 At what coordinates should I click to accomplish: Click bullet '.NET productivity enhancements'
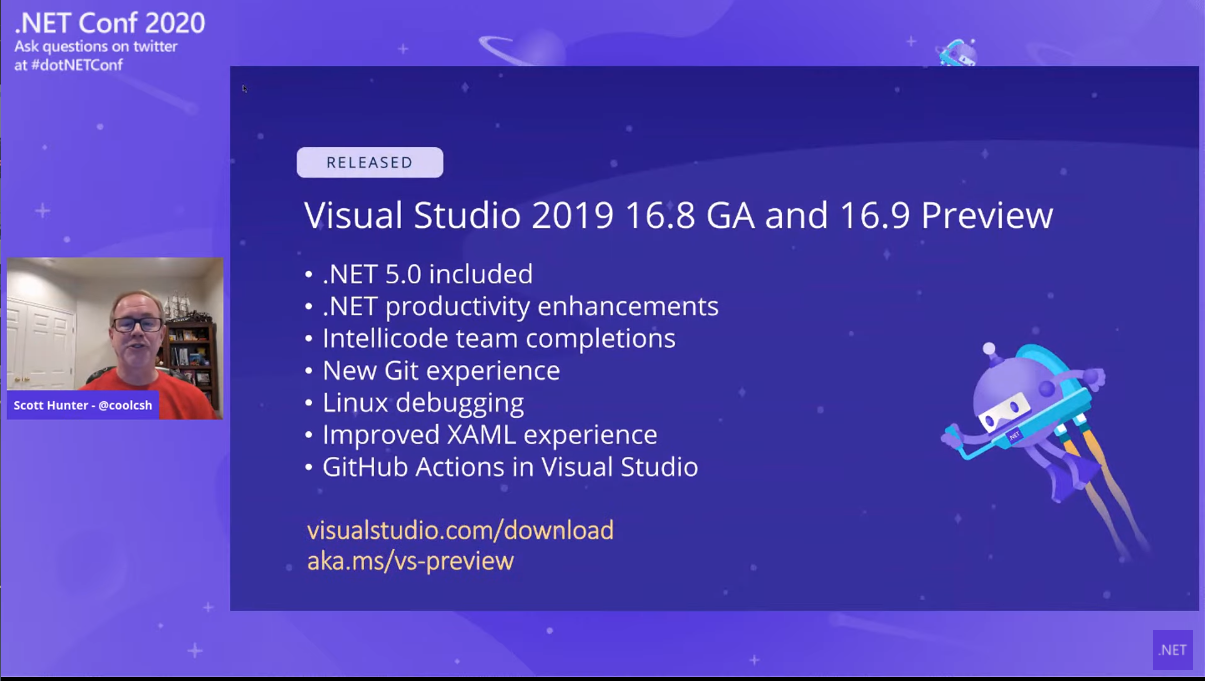[x=520, y=306]
